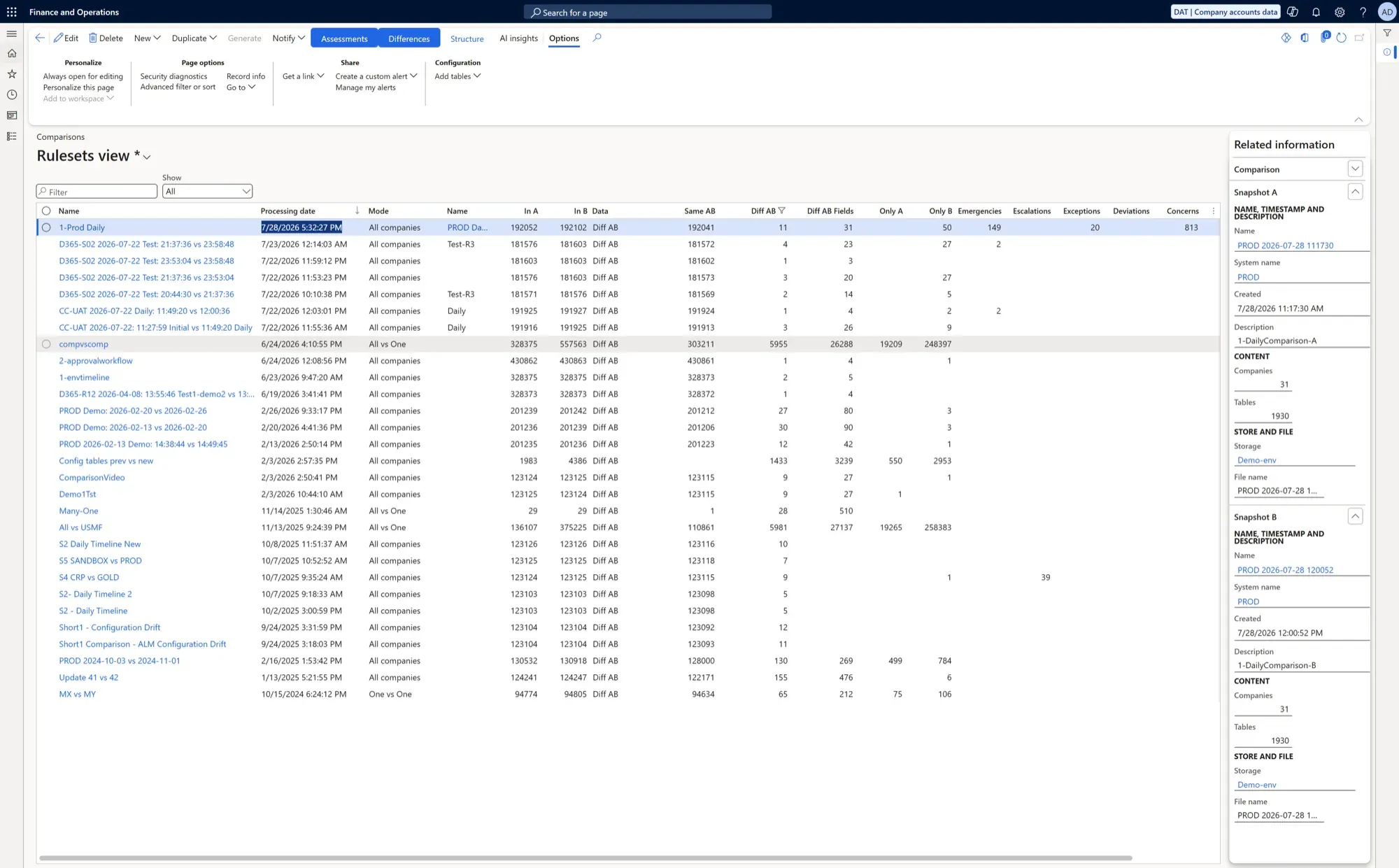Open Add tables dropdown
1399x868 pixels.
coord(457,76)
